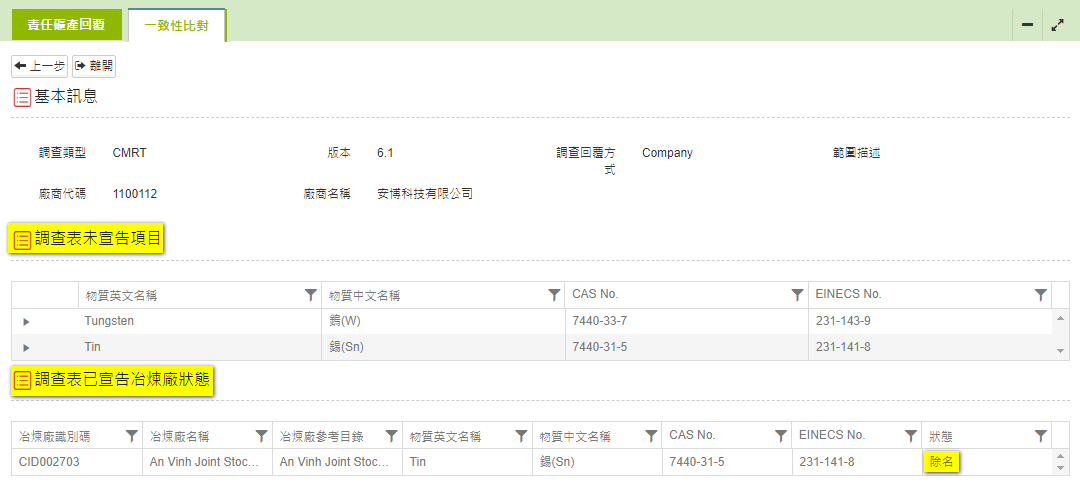Filter the 冶煉廠識別碼 column
This screenshot has width=1080, height=482.
[131, 436]
